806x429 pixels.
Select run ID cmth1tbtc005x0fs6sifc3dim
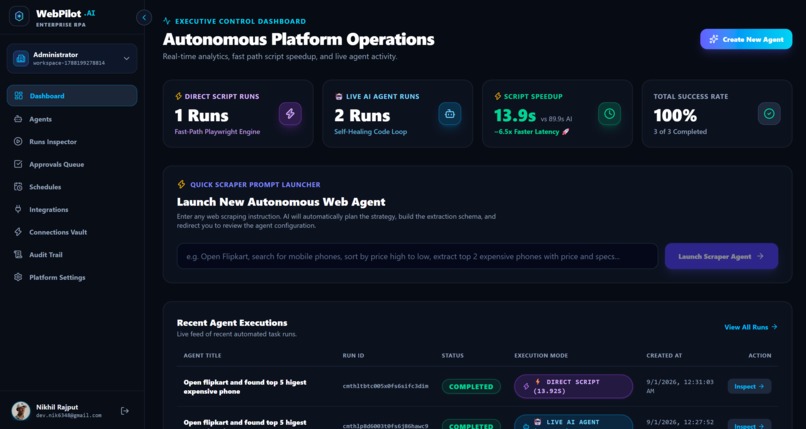click(385, 386)
